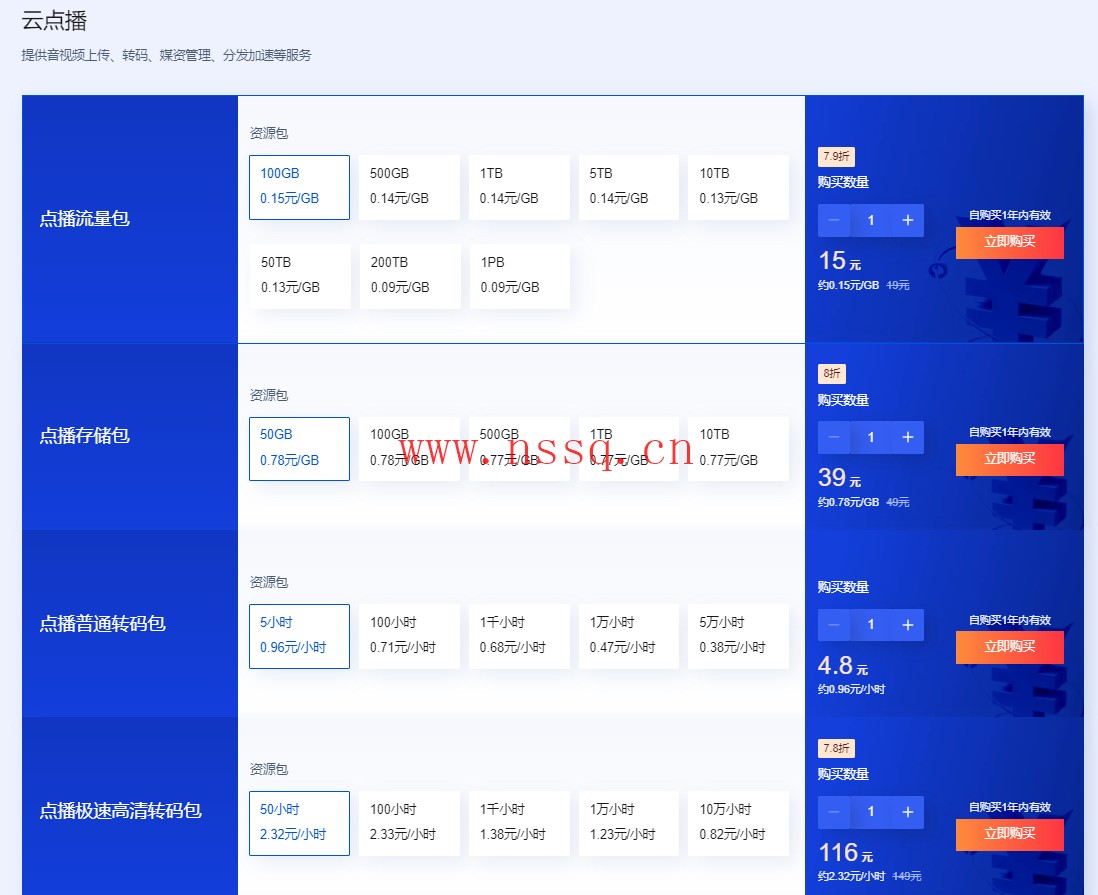1098x895 pixels.
Task: Choose the 1千小时 package at 1.38元/小时
Action: click(519, 824)
